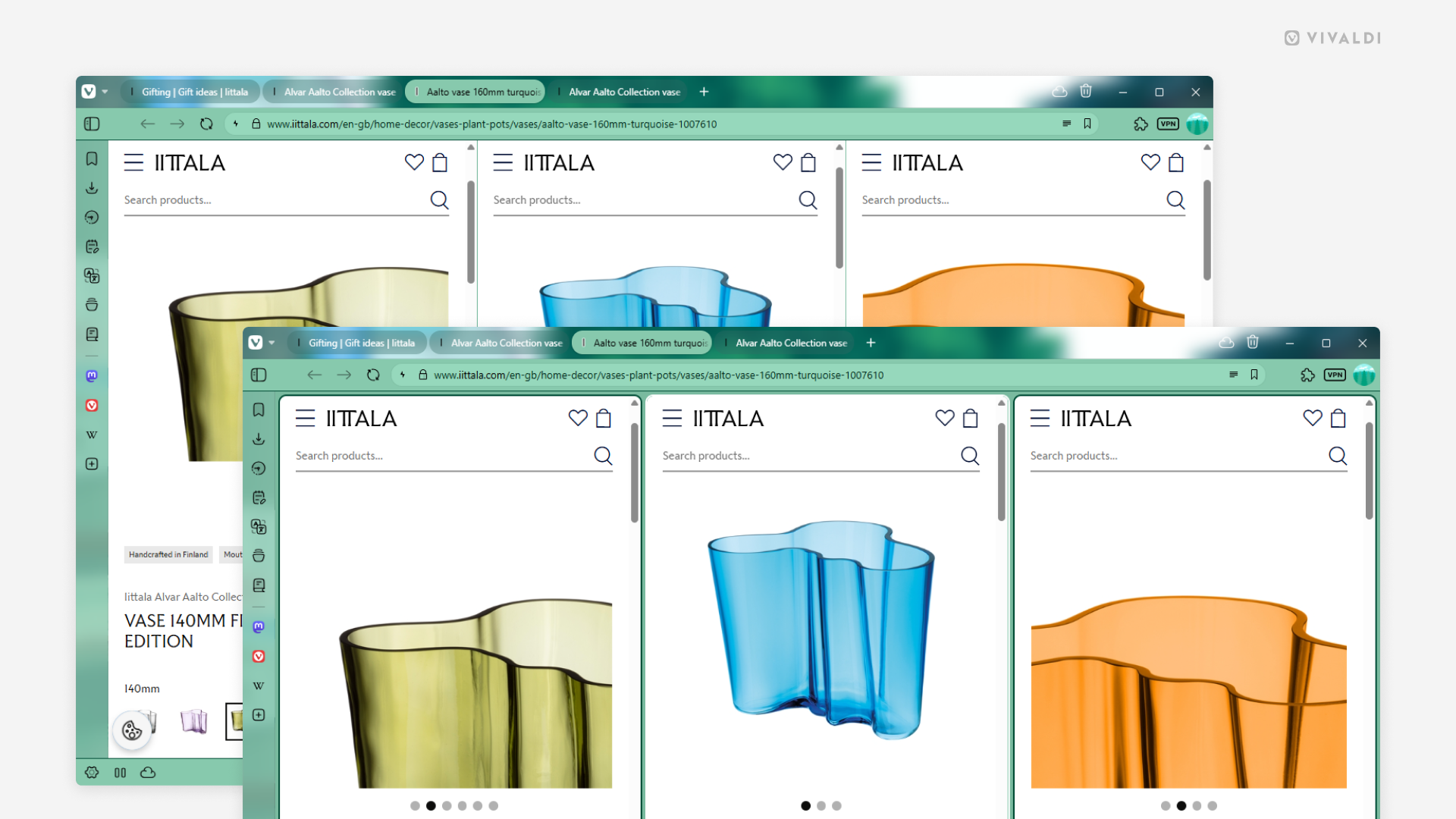Open sync cloud in back window status bar

(148, 772)
